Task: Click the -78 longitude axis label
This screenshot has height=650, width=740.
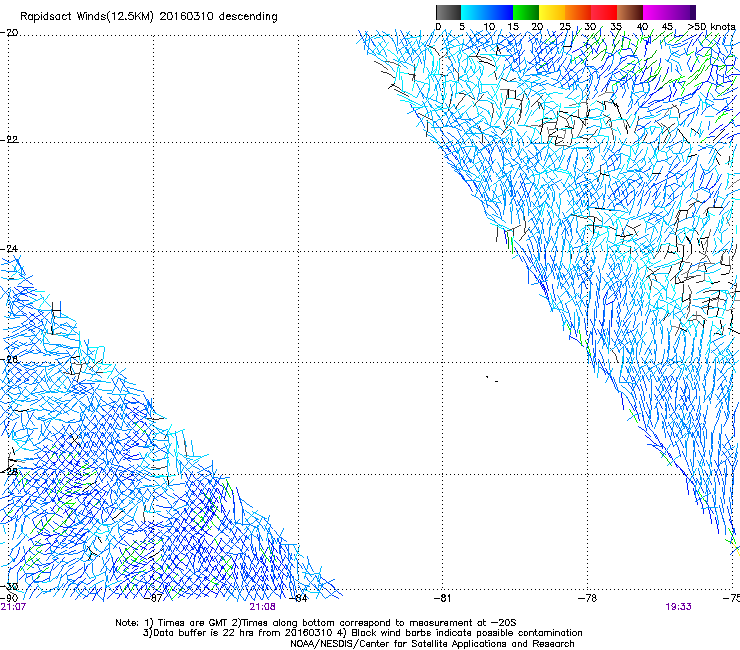Action: [588, 598]
